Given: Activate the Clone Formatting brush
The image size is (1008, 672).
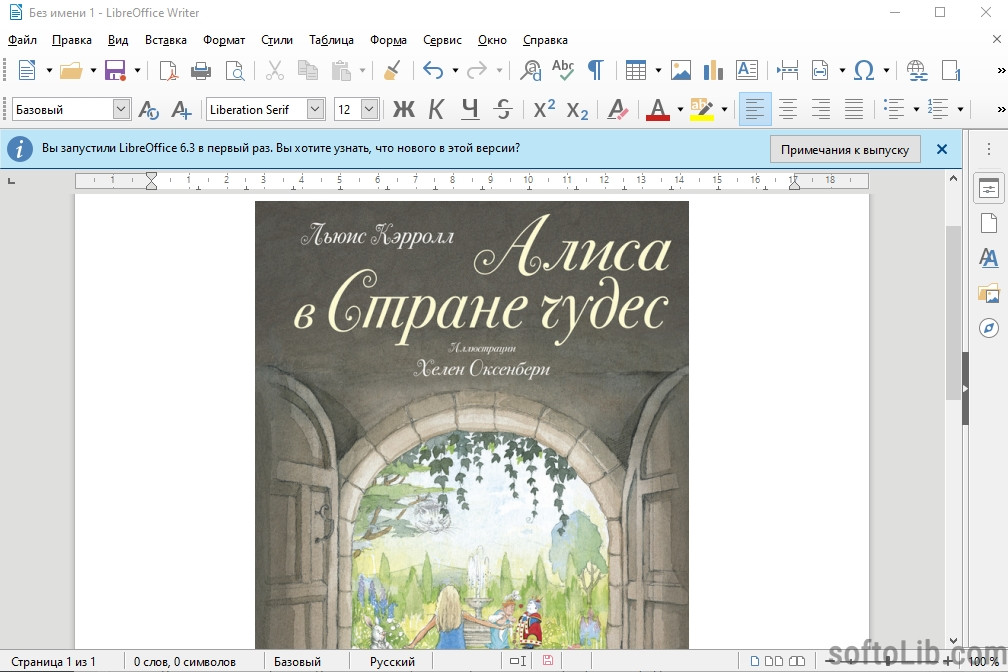Looking at the screenshot, I should 392,70.
